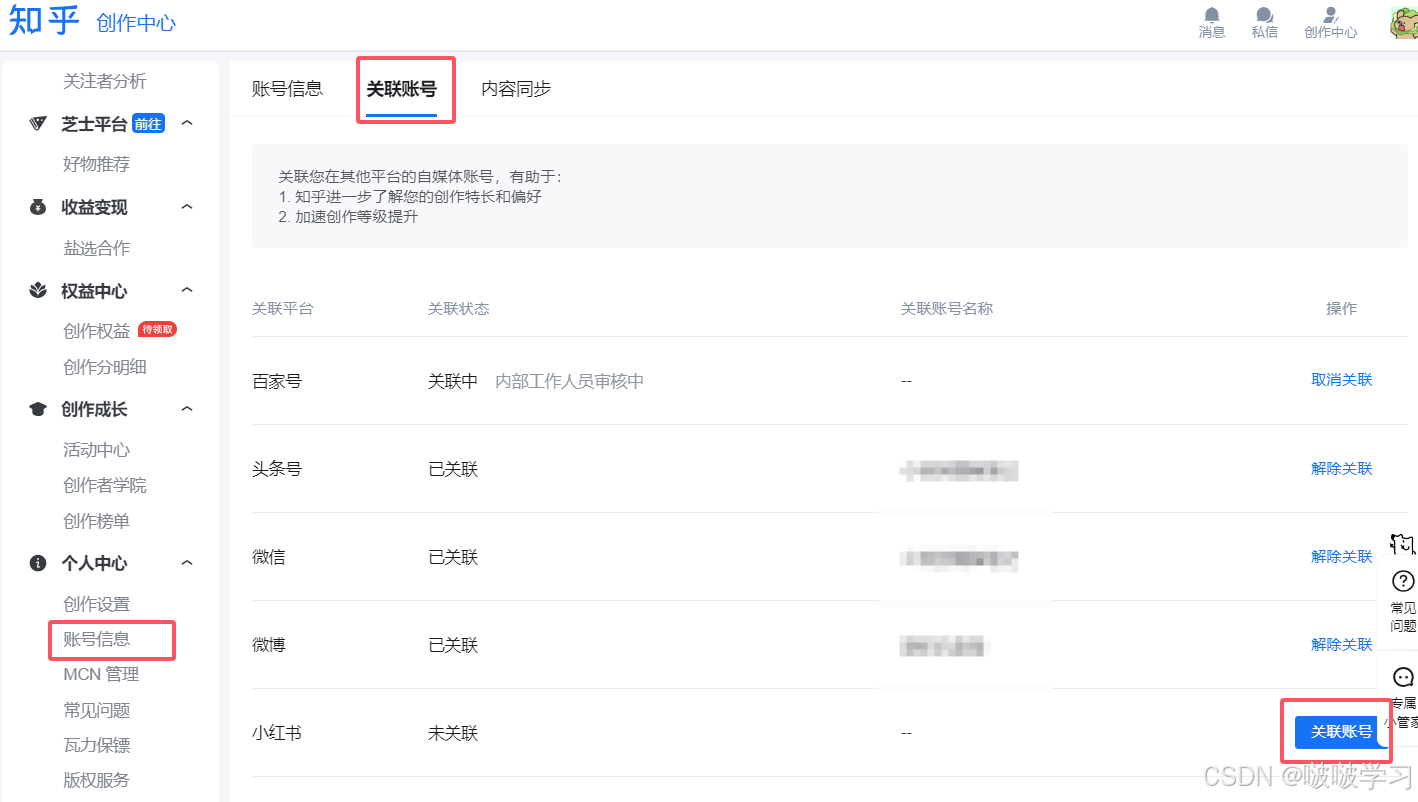Click the 创作成长 graduation cap icon
This screenshot has width=1418, height=802.
click(x=38, y=409)
